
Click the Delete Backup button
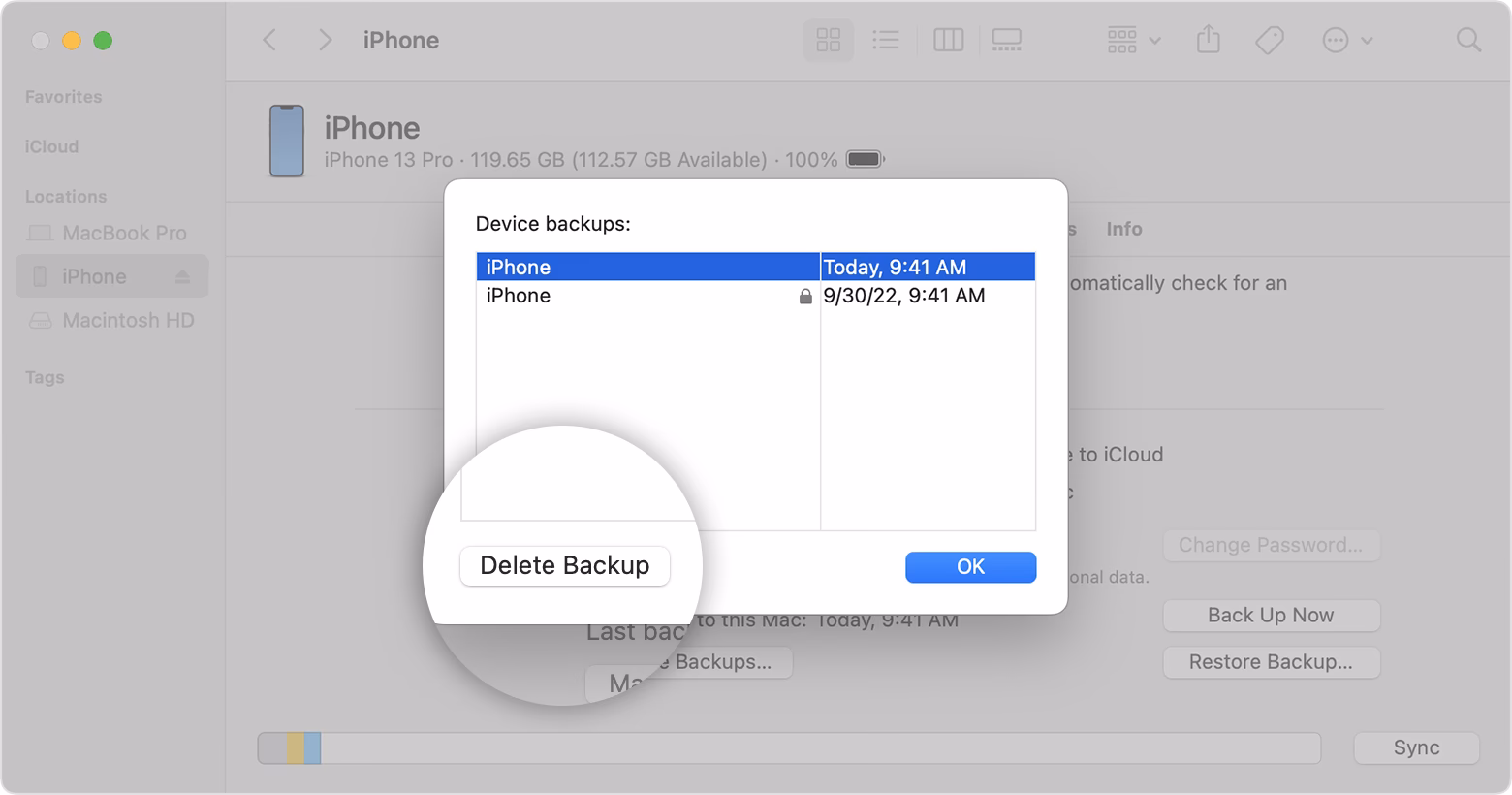pyautogui.click(x=565, y=566)
